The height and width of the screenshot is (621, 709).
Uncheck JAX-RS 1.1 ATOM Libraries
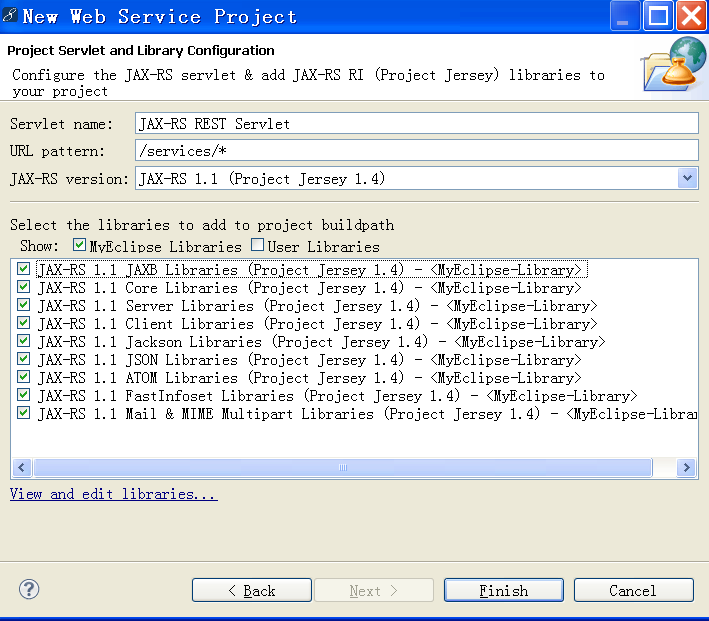24,377
